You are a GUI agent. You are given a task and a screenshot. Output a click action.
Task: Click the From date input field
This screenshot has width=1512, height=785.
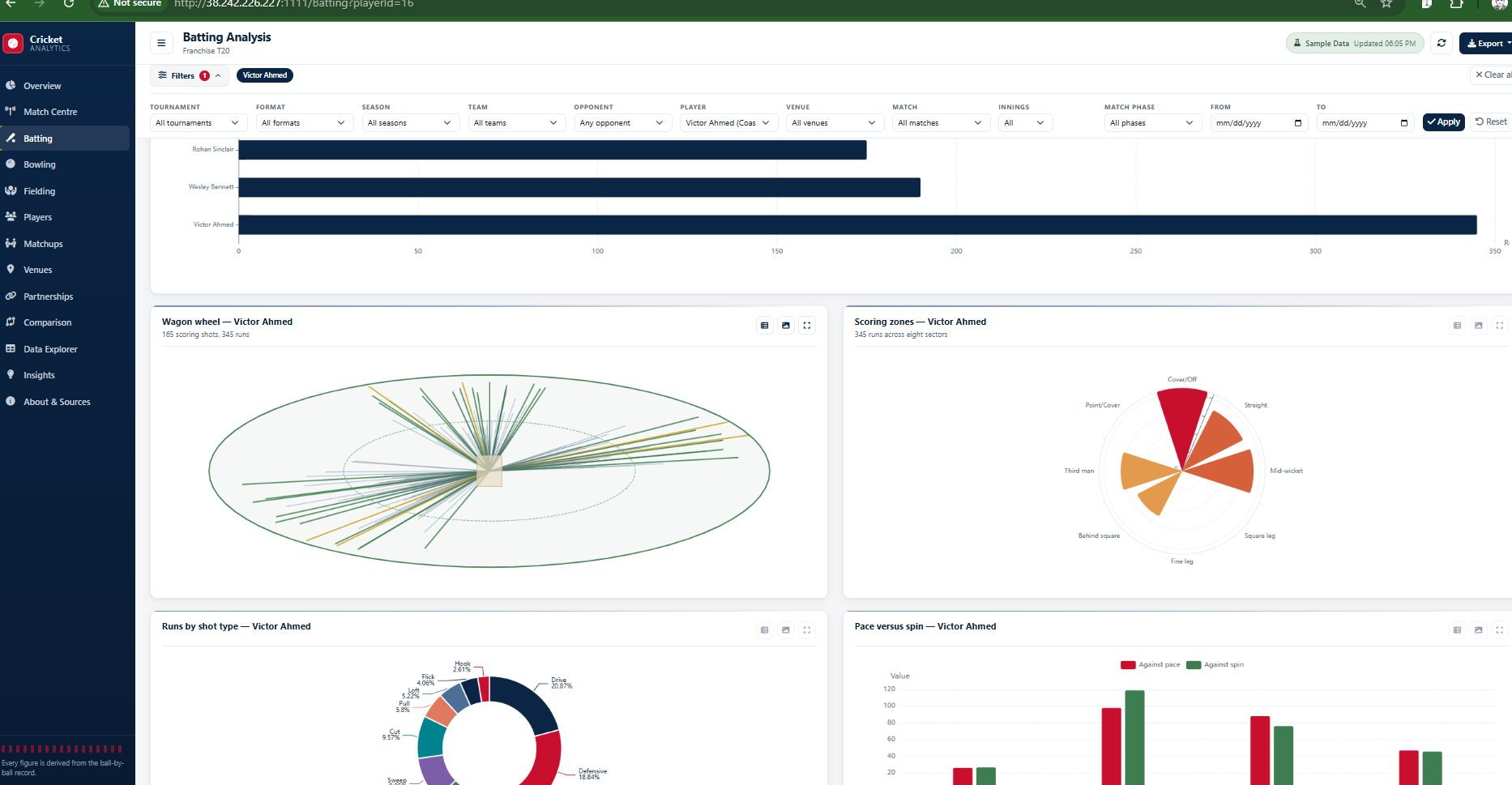pyautogui.click(x=1259, y=123)
